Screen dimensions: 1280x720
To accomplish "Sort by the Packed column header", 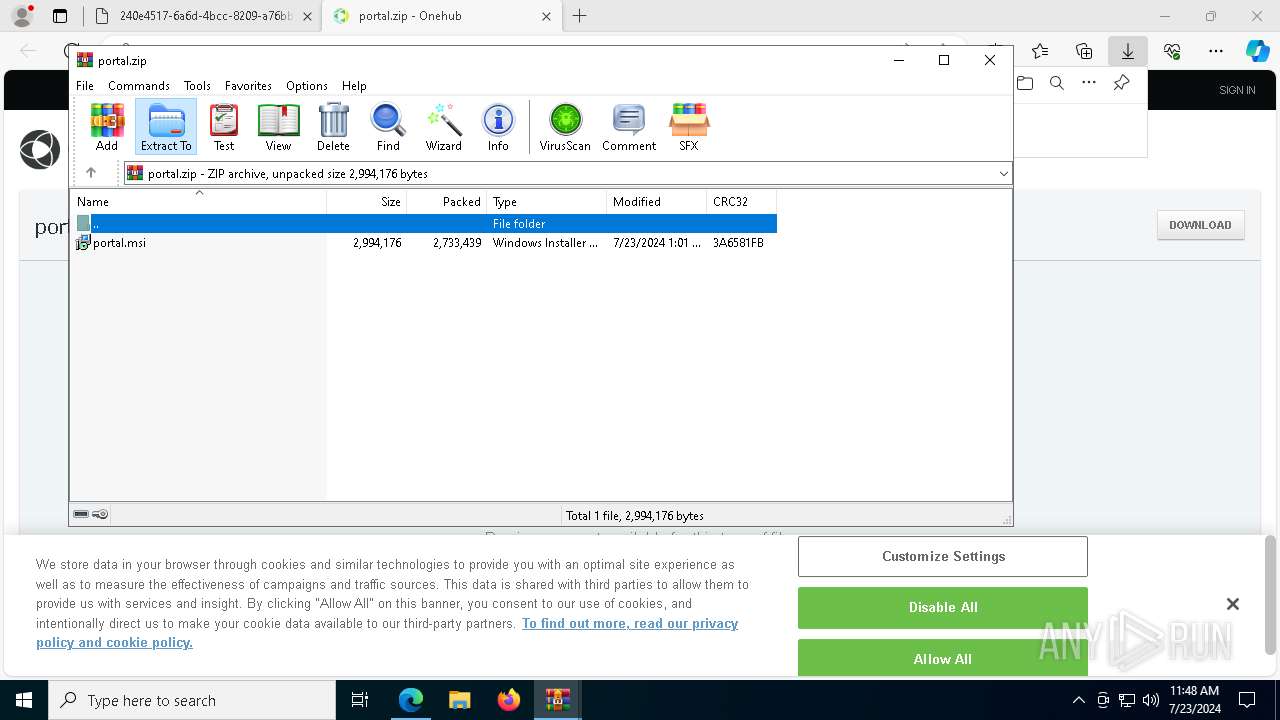I will point(447,202).
